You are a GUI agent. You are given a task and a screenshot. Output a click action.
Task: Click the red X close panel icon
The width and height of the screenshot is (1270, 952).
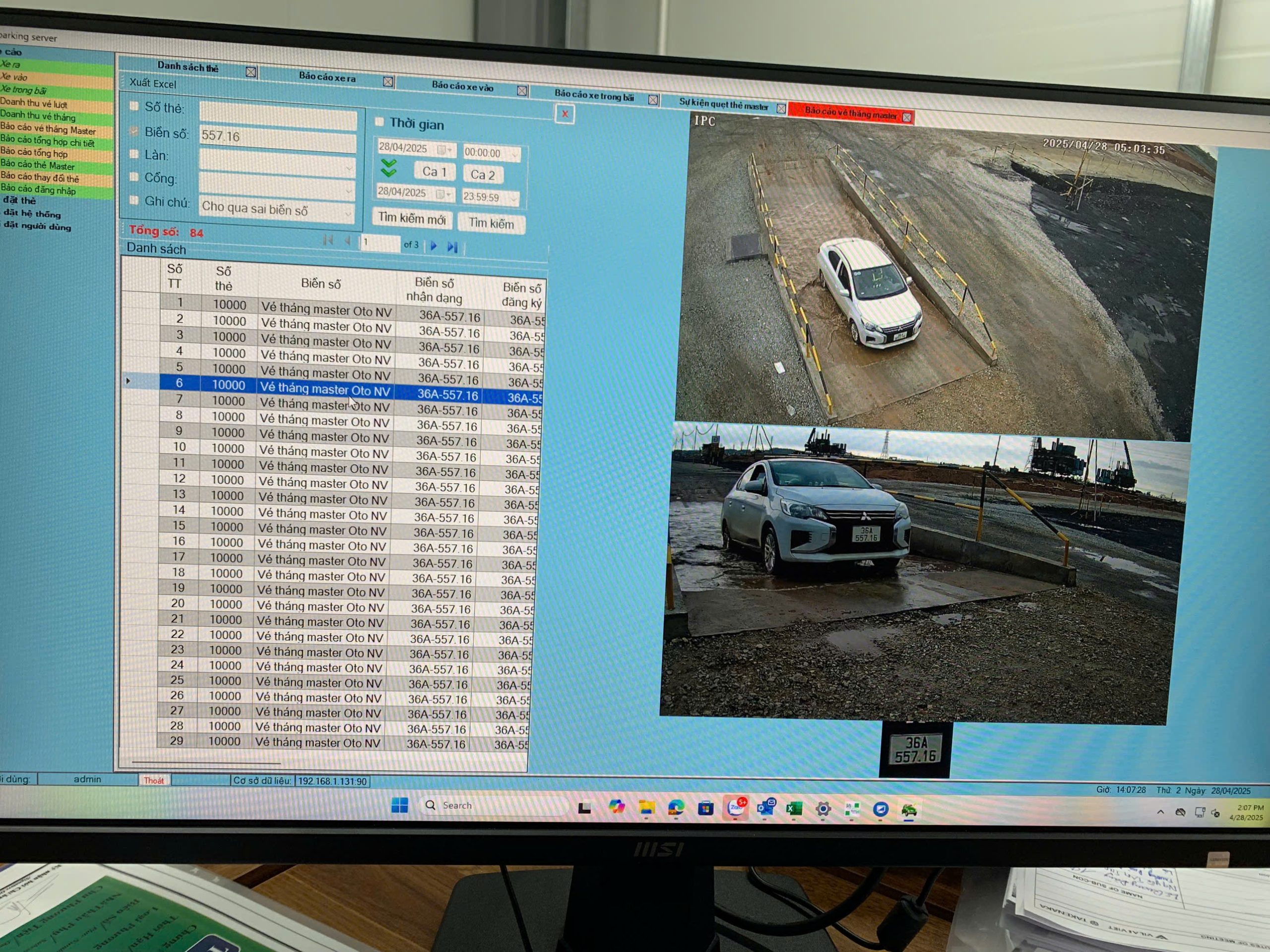tap(565, 114)
